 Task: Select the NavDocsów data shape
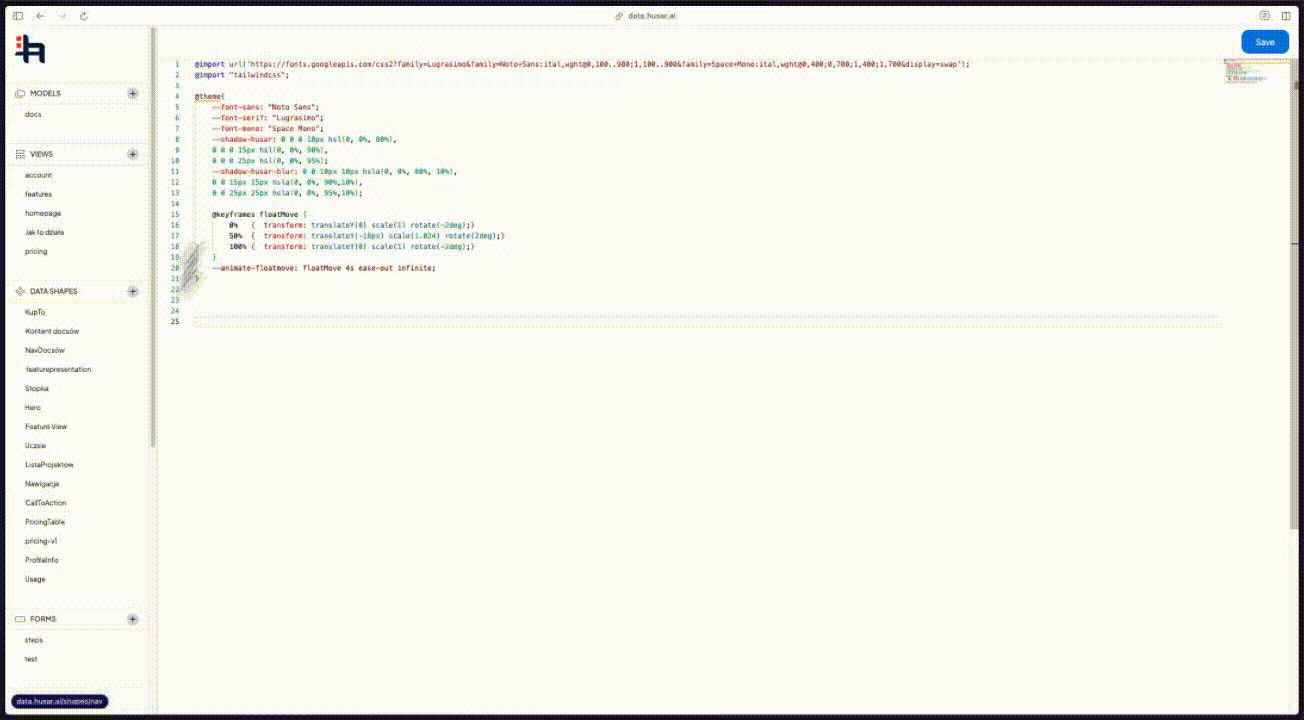(x=45, y=350)
